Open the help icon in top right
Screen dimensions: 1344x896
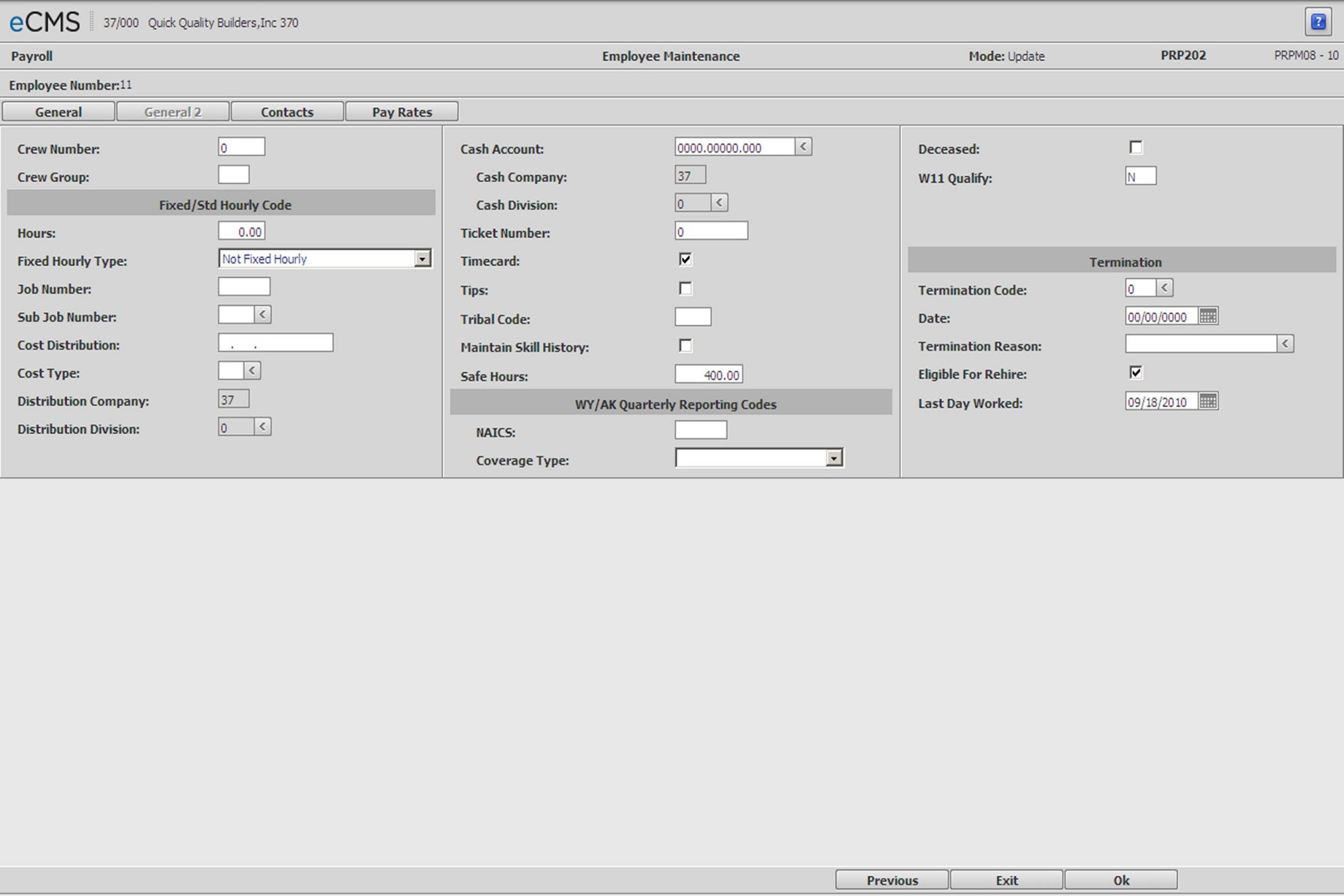pyautogui.click(x=1318, y=22)
